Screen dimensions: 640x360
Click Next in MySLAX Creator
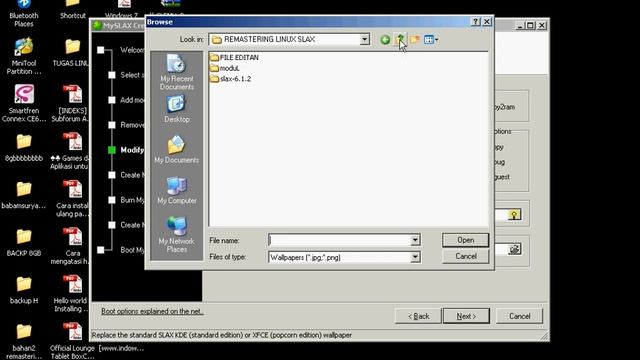tap(466, 316)
